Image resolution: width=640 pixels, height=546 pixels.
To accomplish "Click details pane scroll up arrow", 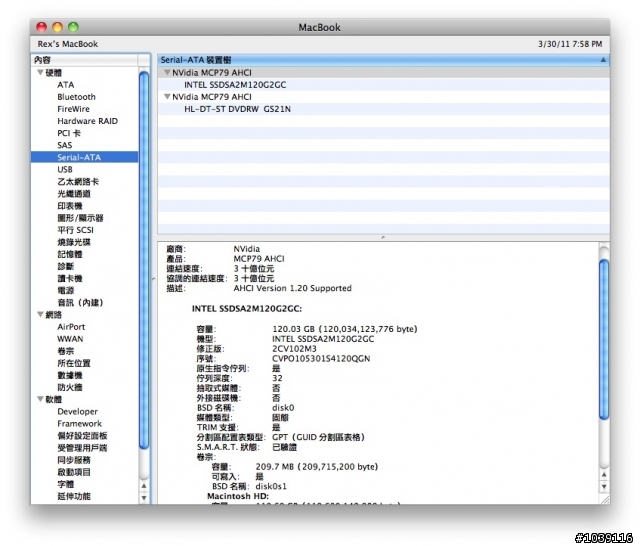I will pyautogui.click(x=604, y=475).
